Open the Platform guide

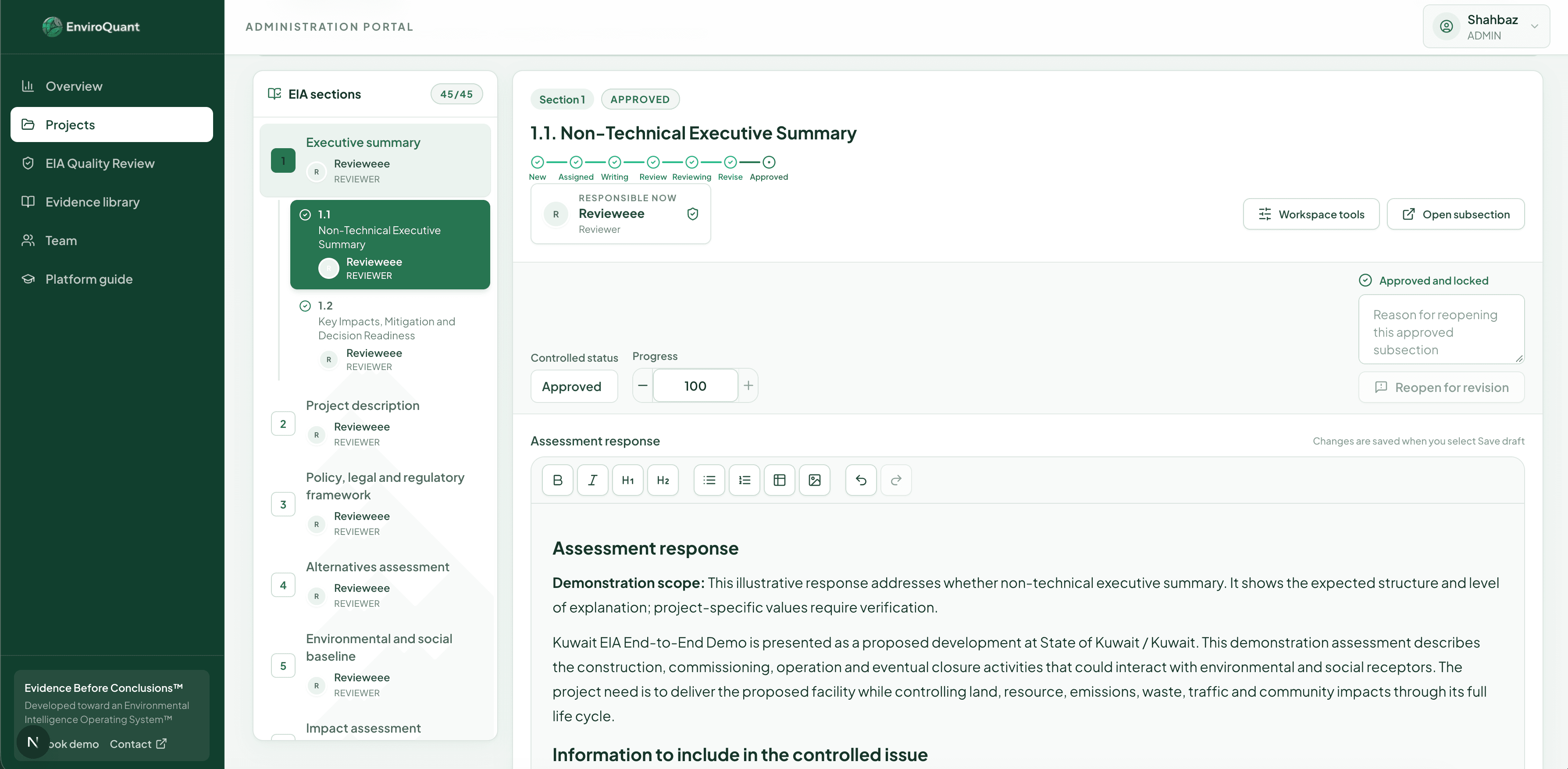[x=111, y=279]
